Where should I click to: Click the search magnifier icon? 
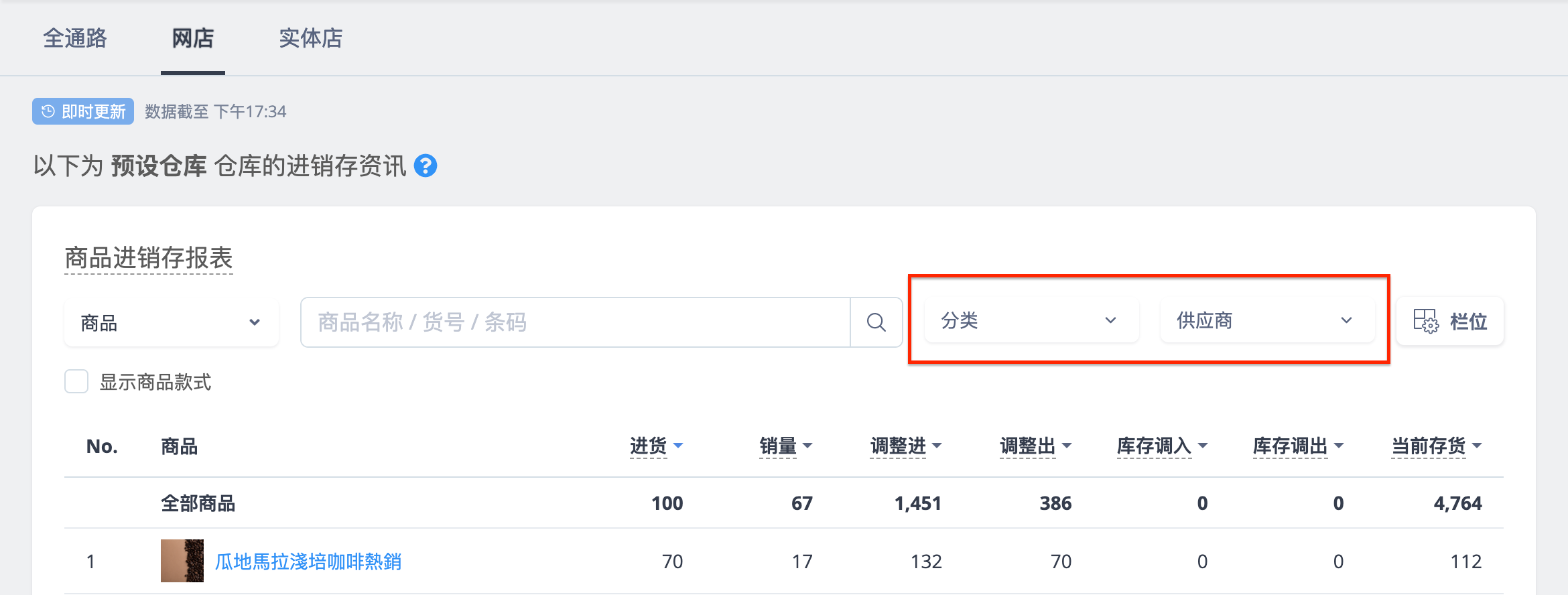coord(876,322)
